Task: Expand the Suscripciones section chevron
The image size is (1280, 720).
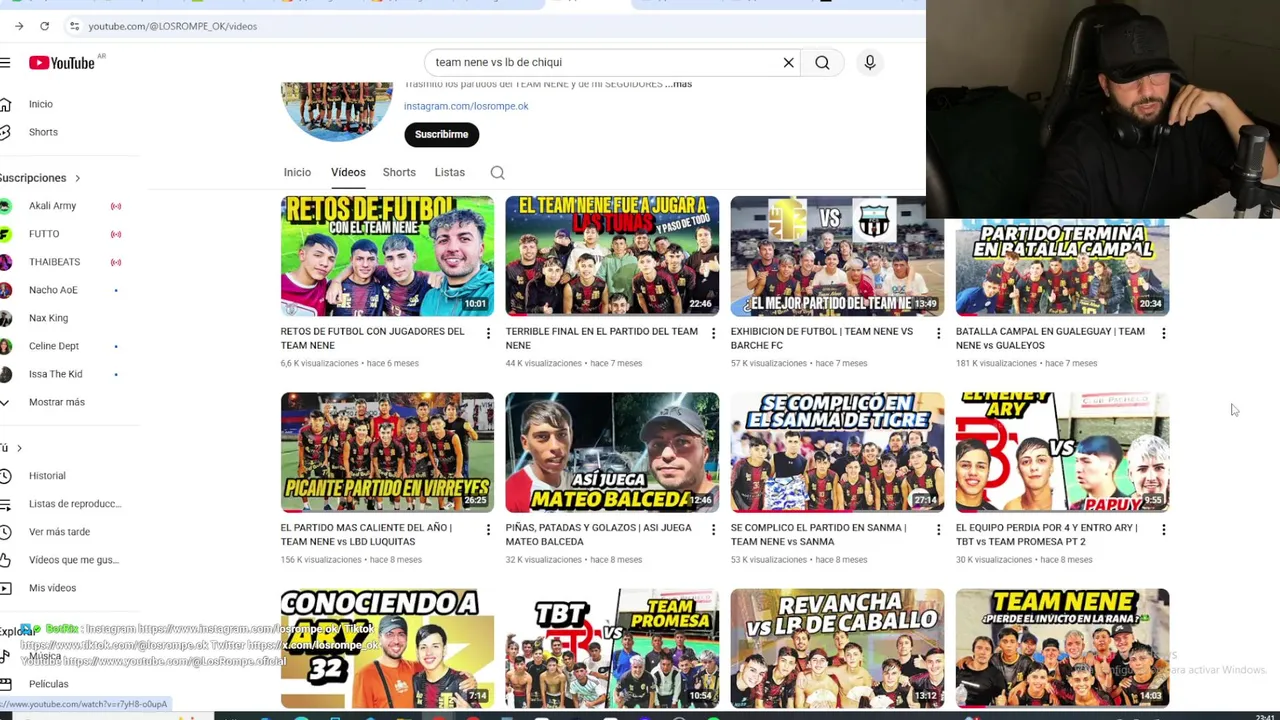Action: [x=77, y=178]
